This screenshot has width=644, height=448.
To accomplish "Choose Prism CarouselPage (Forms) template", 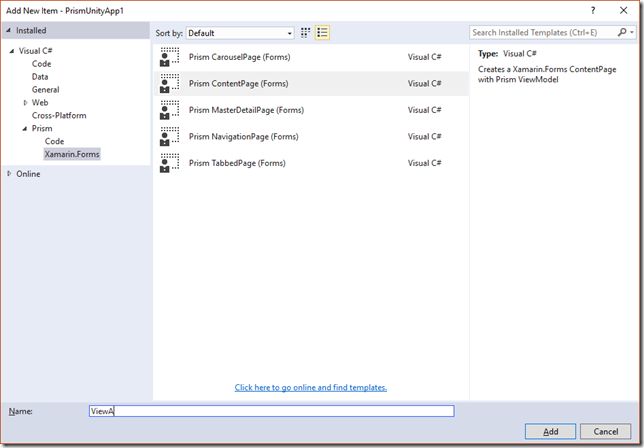I will tap(311, 57).
